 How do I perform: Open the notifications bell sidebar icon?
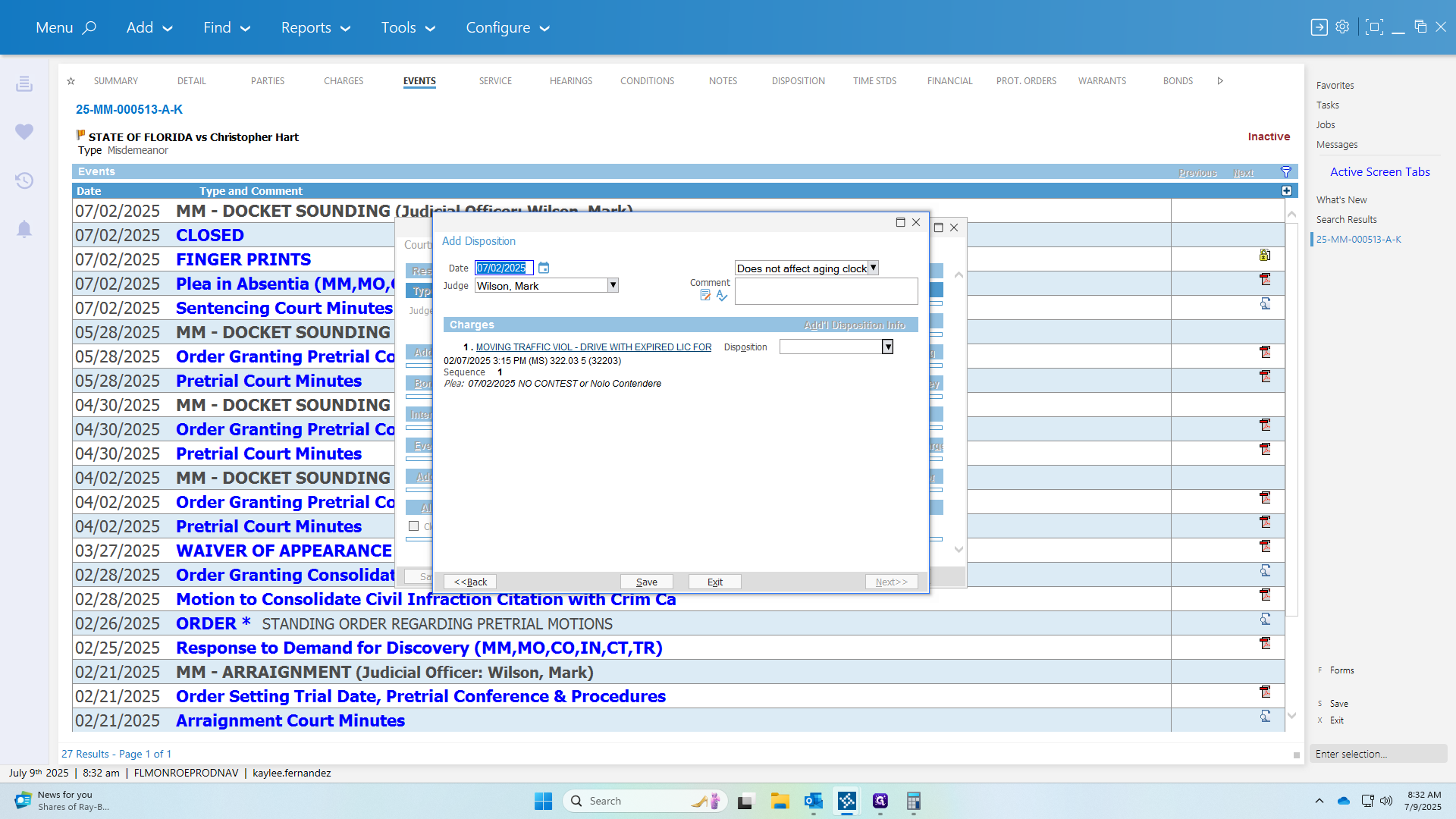tap(24, 229)
